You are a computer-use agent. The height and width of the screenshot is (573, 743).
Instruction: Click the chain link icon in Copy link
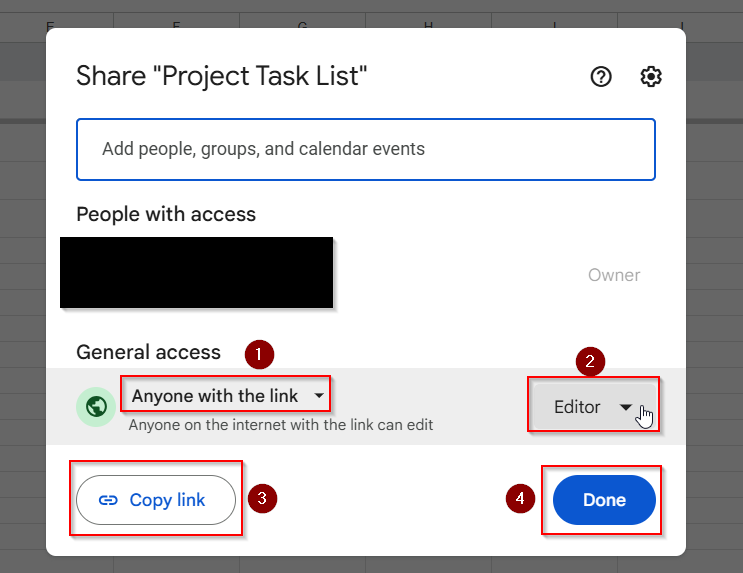point(108,500)
